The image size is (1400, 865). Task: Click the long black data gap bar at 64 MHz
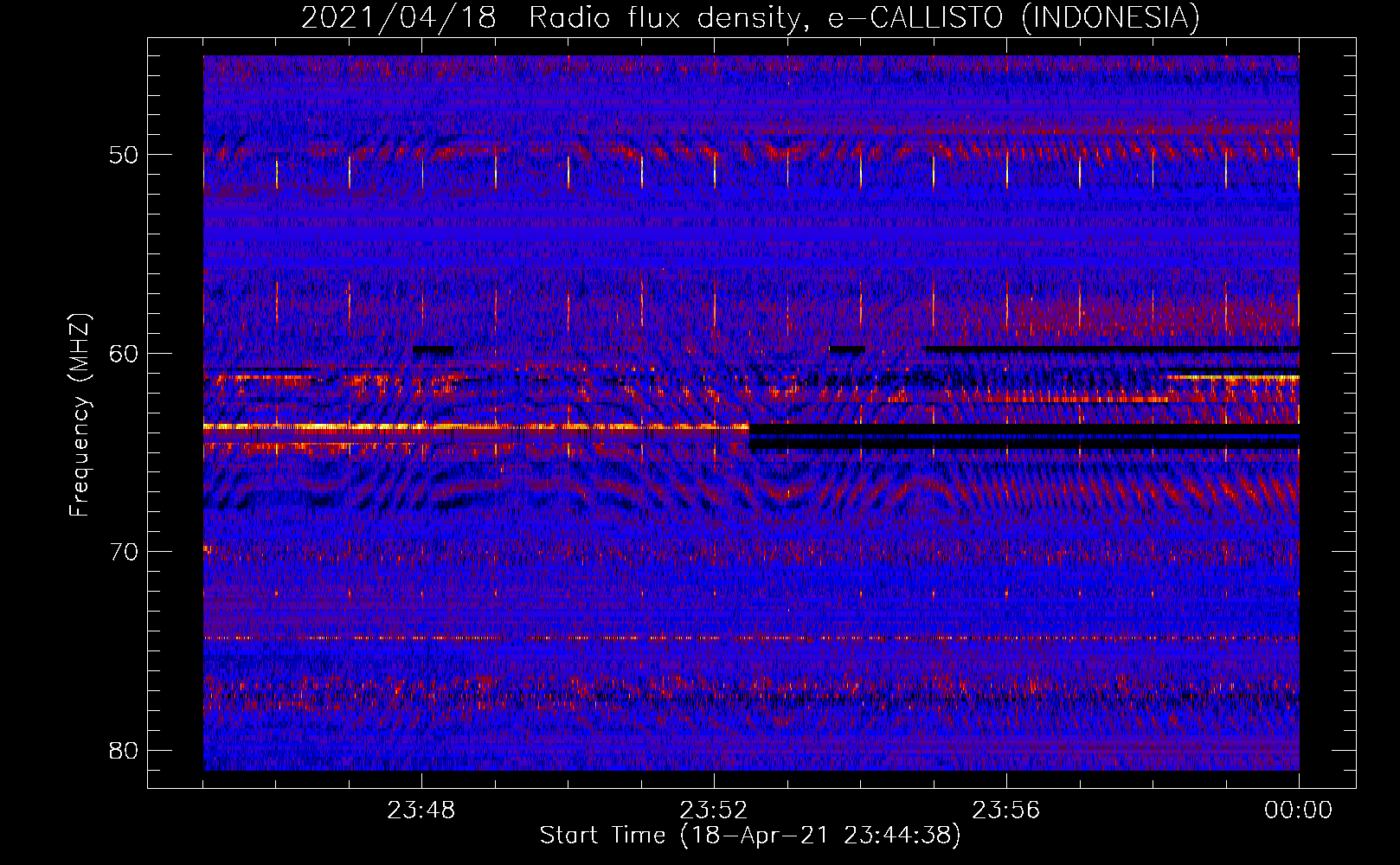point(1024,429)
